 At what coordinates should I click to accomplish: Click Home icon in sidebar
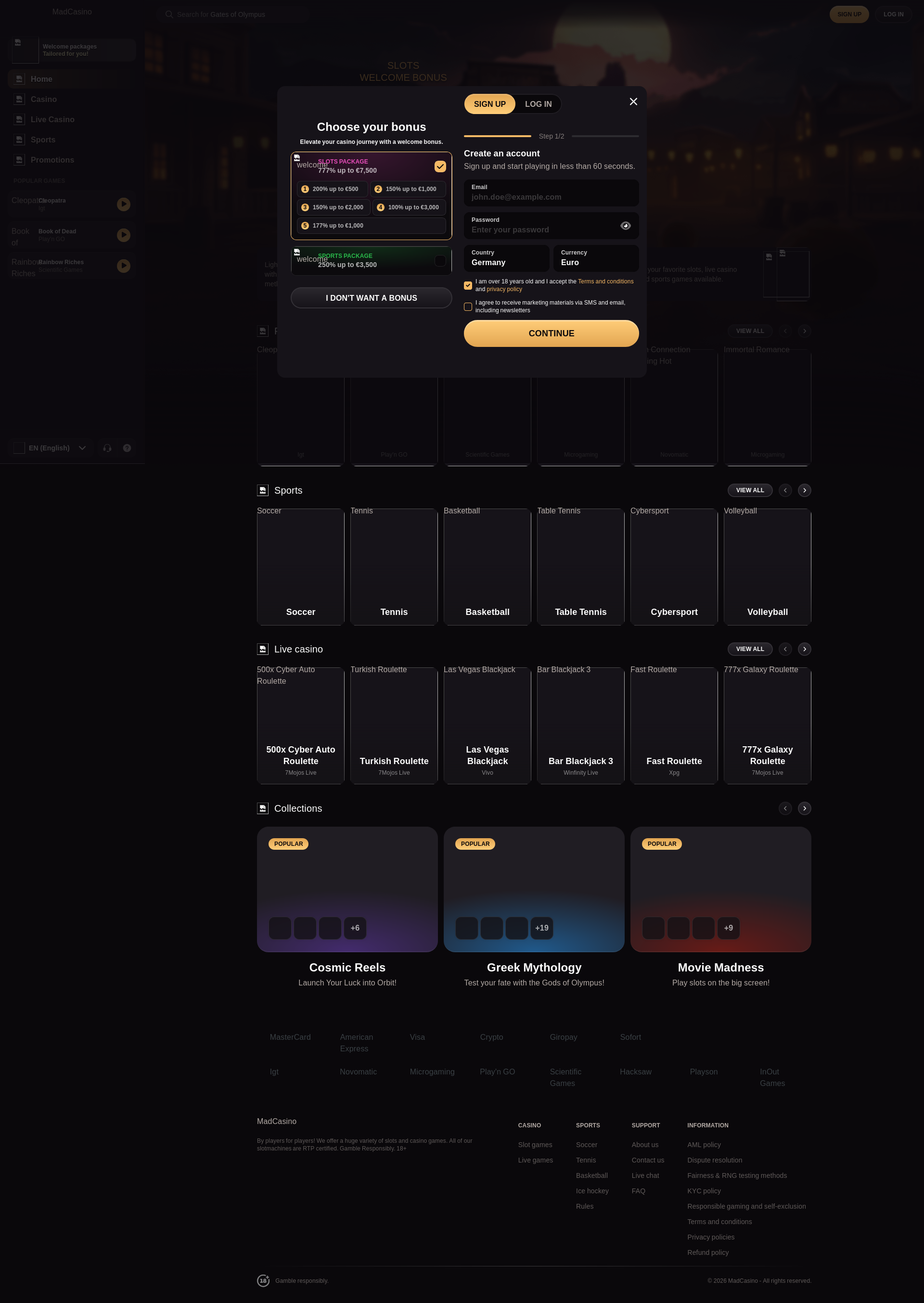(19, 79)
